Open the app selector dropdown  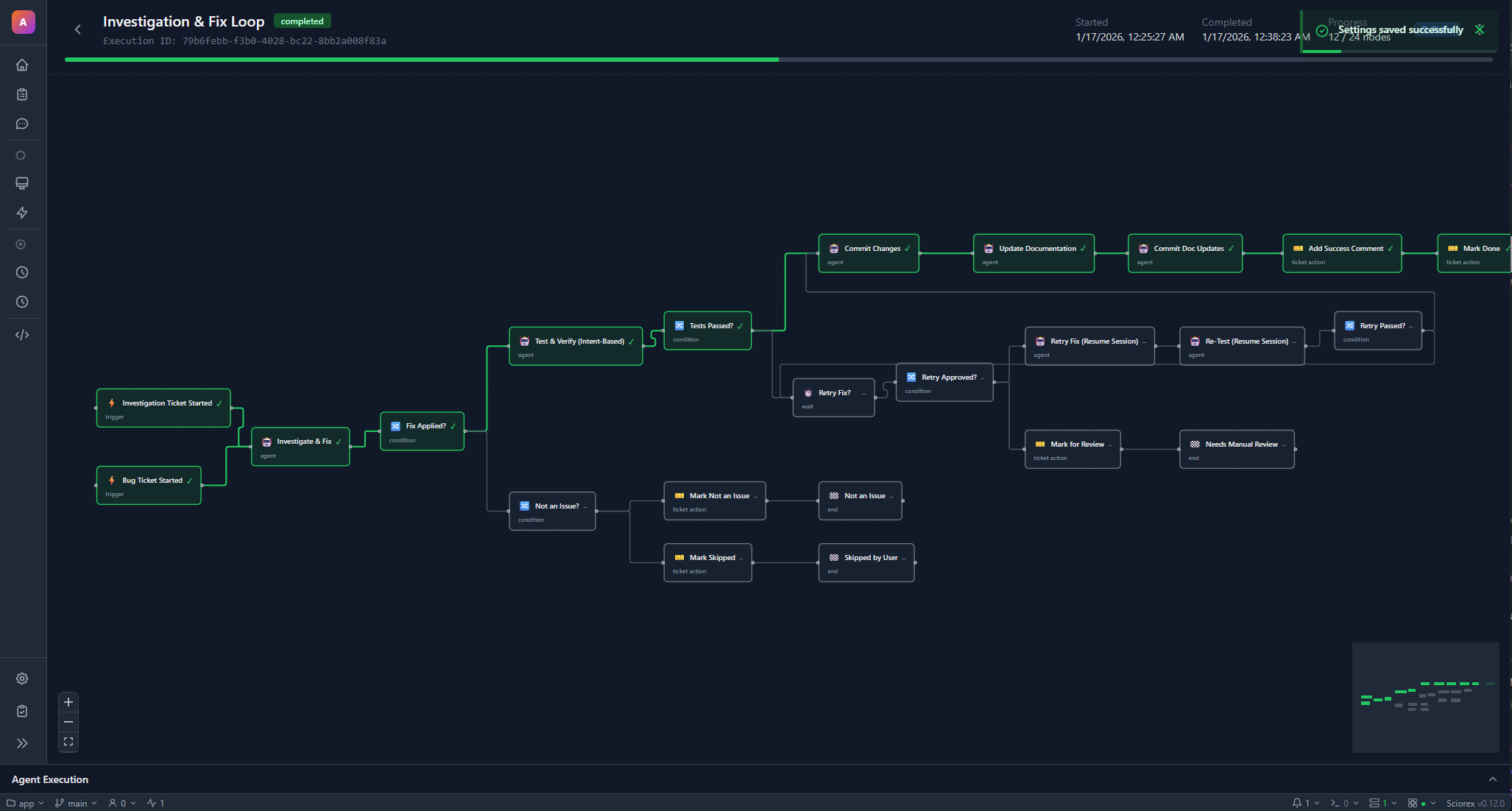[26, 803]
